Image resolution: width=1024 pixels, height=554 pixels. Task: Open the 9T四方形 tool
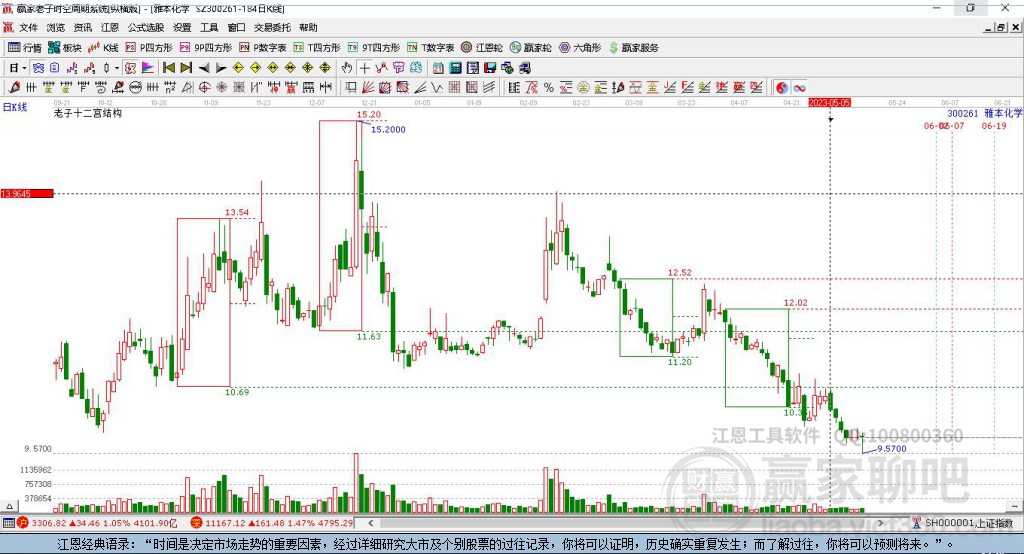[374, 48]
